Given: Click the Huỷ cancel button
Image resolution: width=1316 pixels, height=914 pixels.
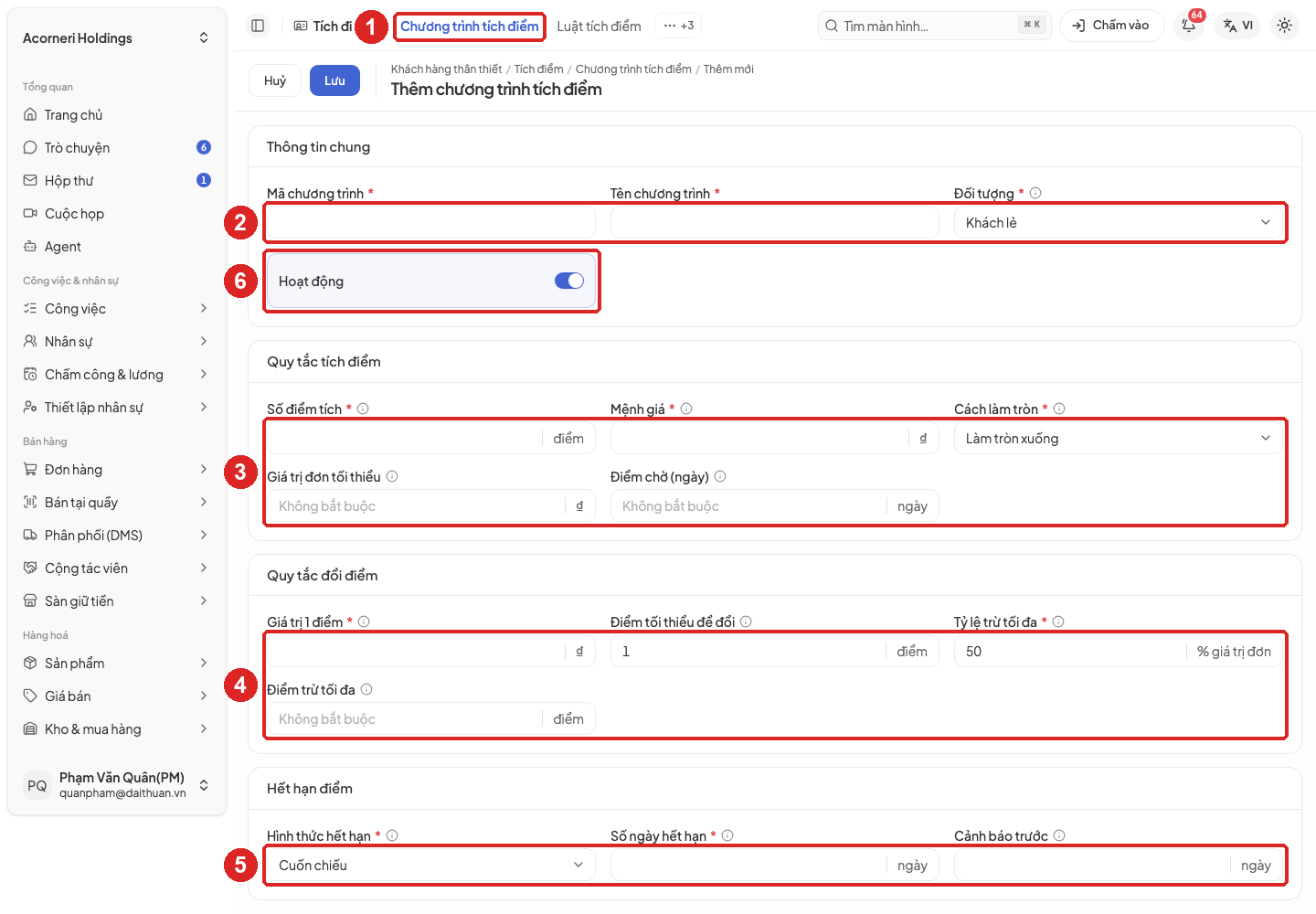Looking at the screenshot, I should [275, 80].
